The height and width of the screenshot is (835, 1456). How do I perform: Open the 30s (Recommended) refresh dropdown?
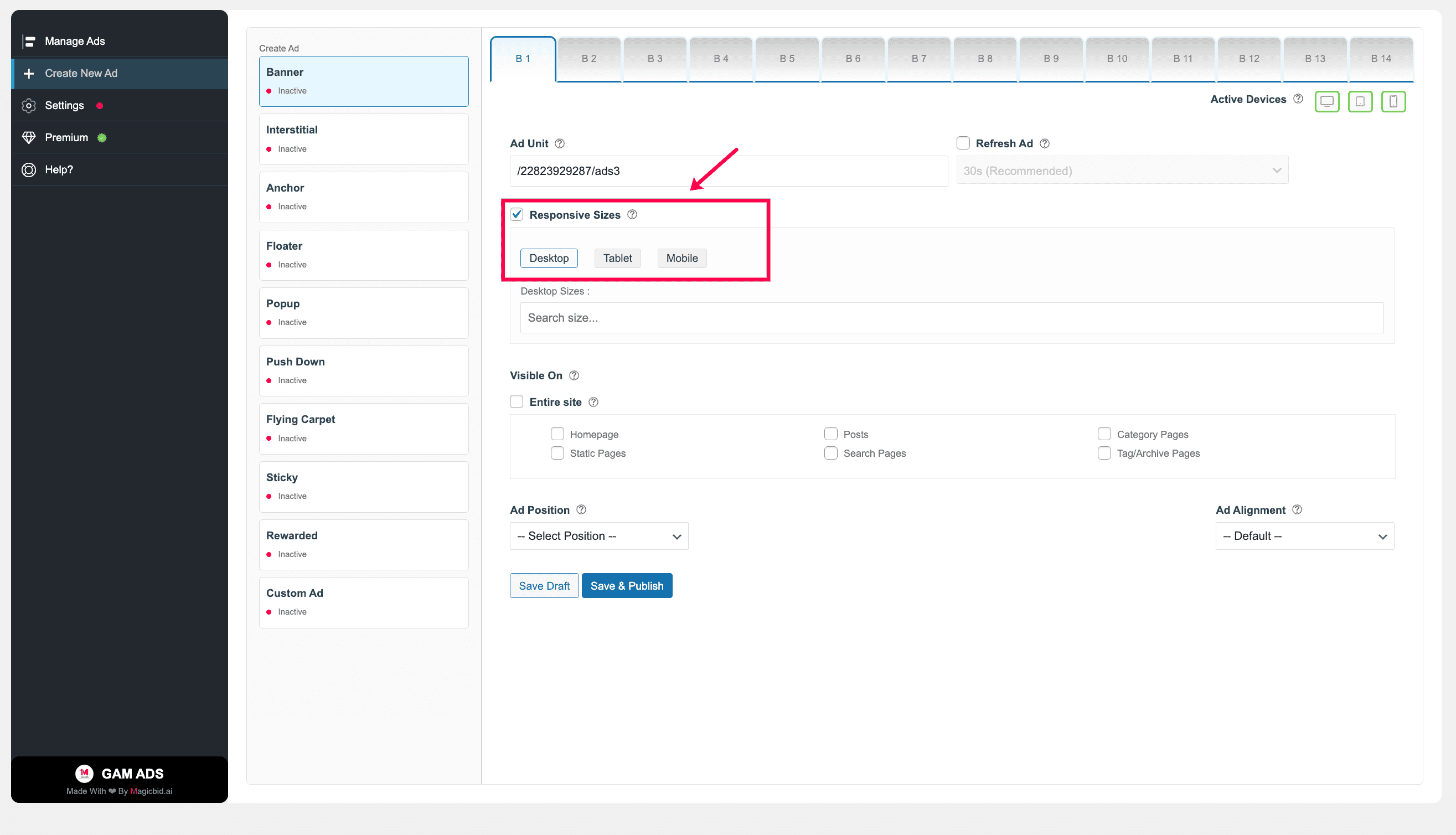point(1122,171)
